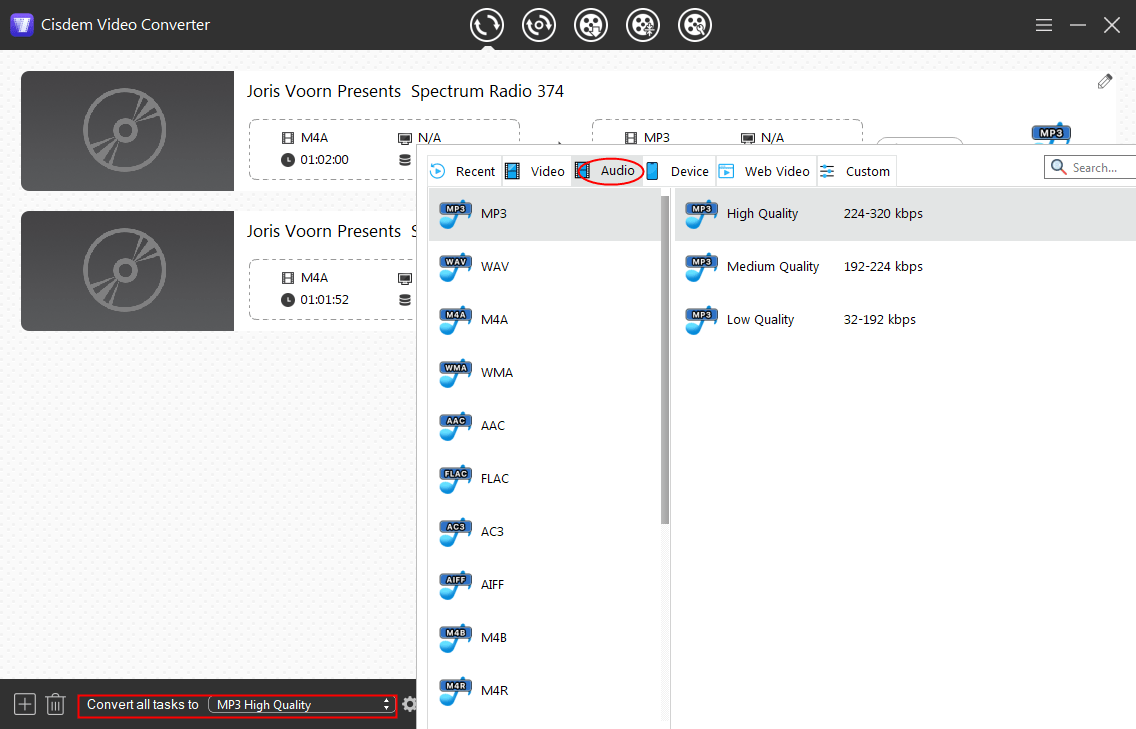
Task: Switch to the disc Rip feature
Action: point(539,24)
